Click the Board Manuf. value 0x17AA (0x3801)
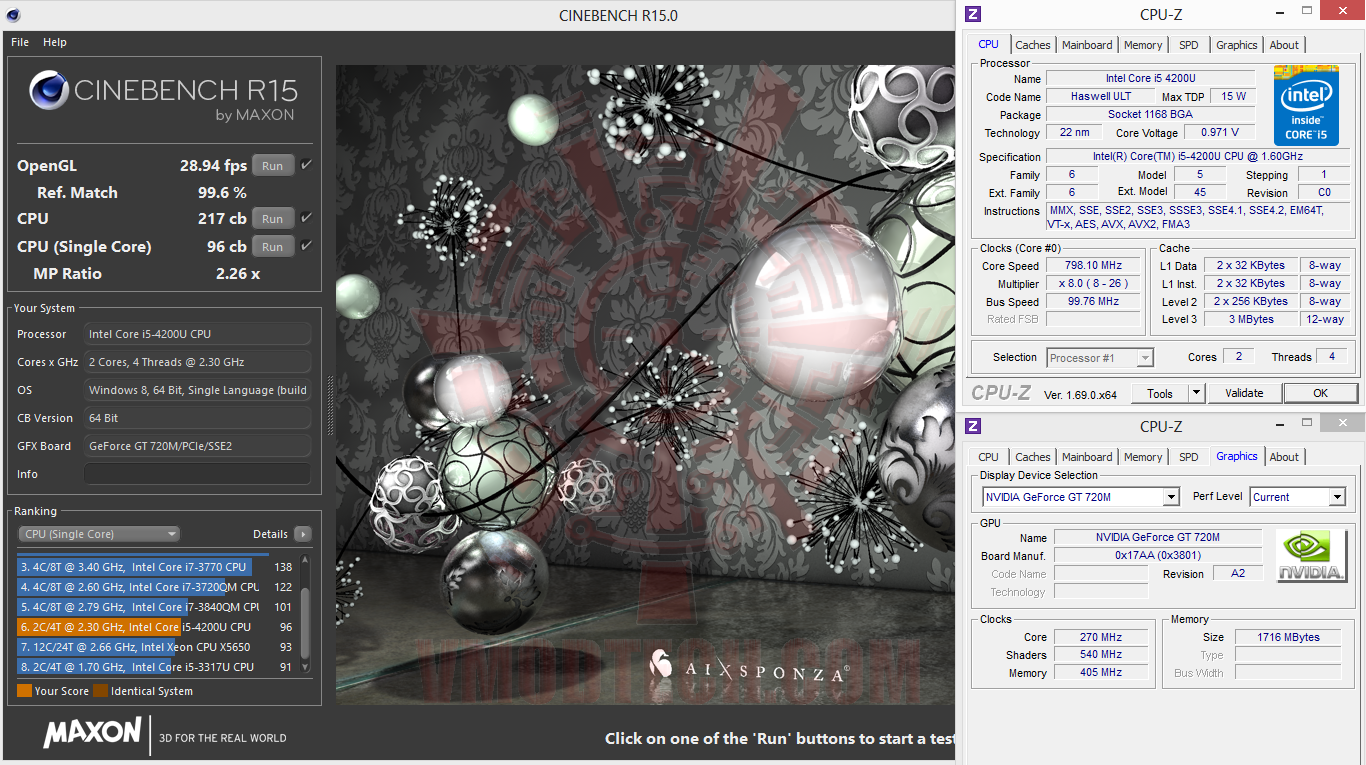1366x765 pixels. pos(1158,556)
